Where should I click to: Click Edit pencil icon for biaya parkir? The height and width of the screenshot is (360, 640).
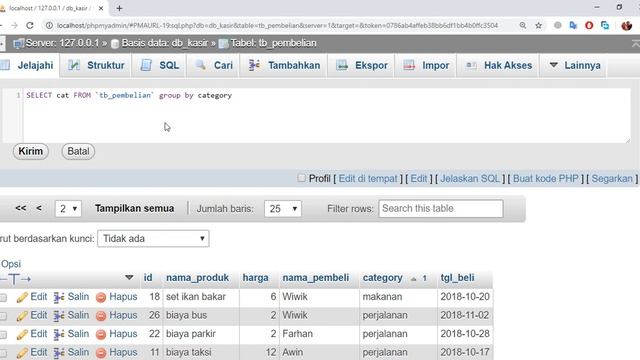click(x=22, y=335)
